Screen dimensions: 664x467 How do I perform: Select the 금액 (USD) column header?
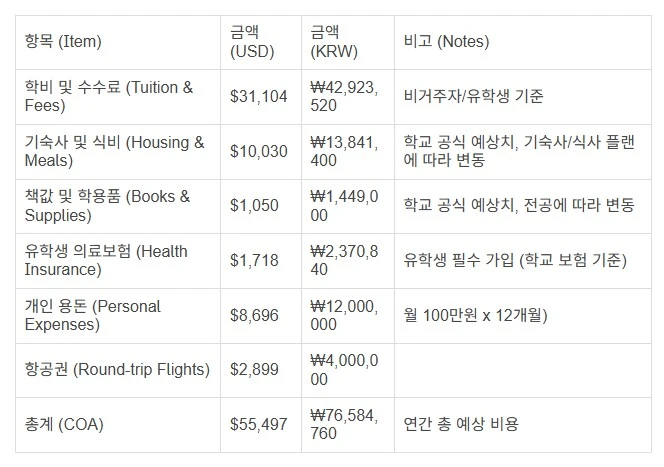[261, 42]
